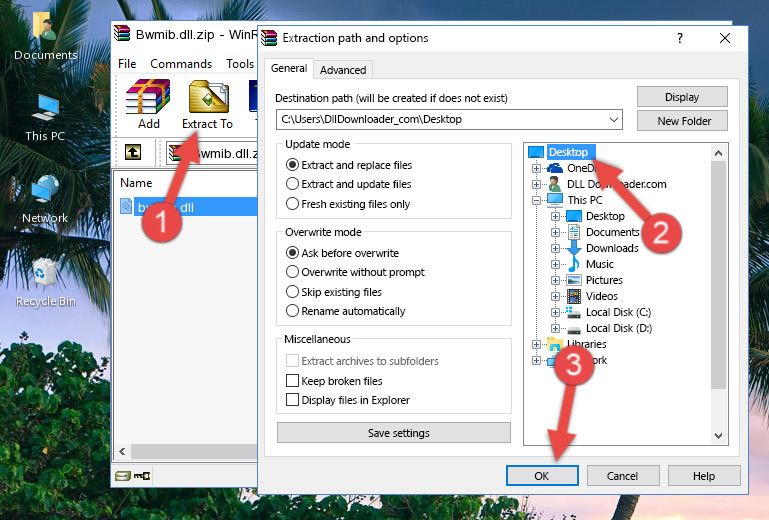
Task: Select Rename automatically option
Action: [x=292, y=311]
